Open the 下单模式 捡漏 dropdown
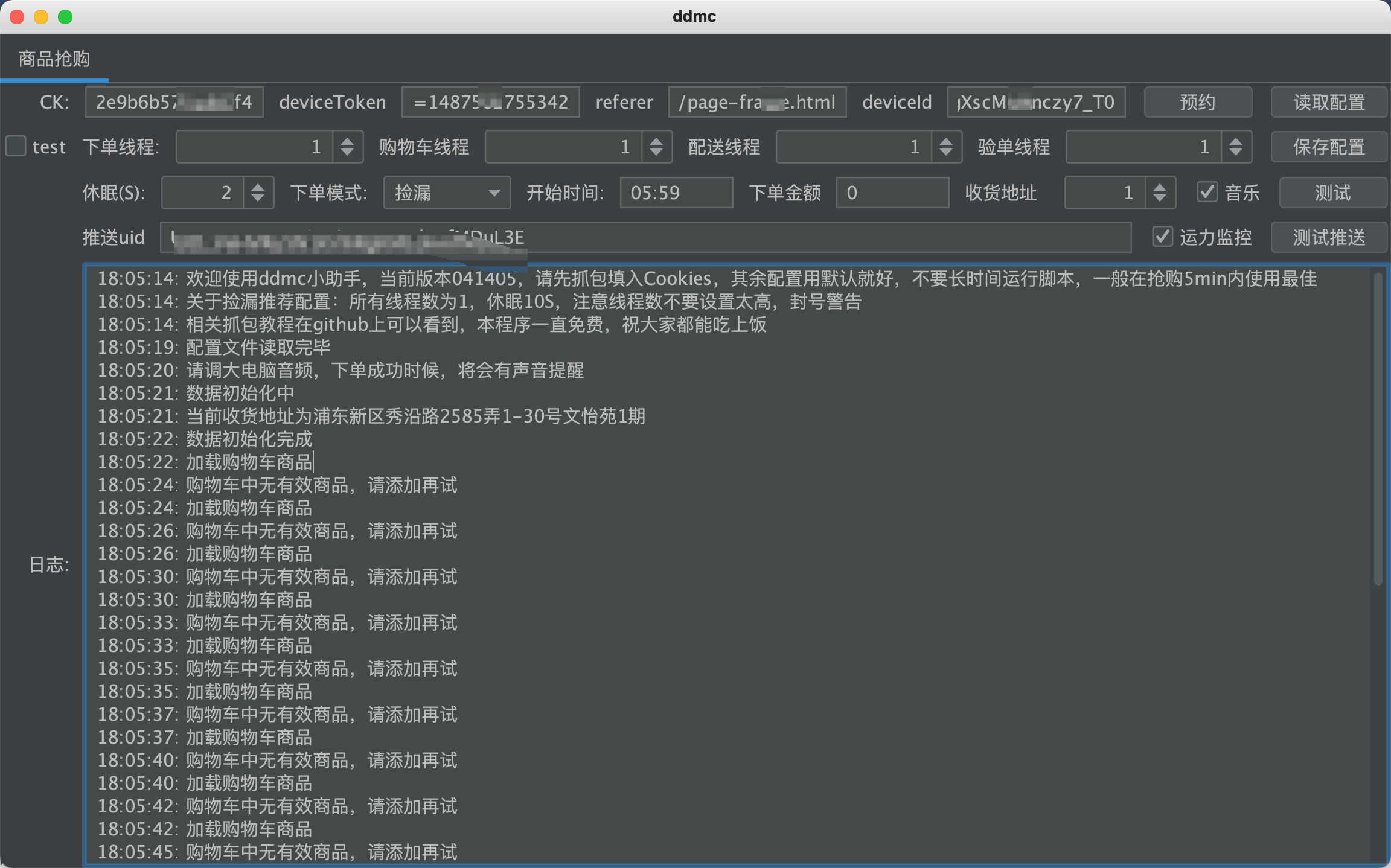 click(x=447, y=193)
